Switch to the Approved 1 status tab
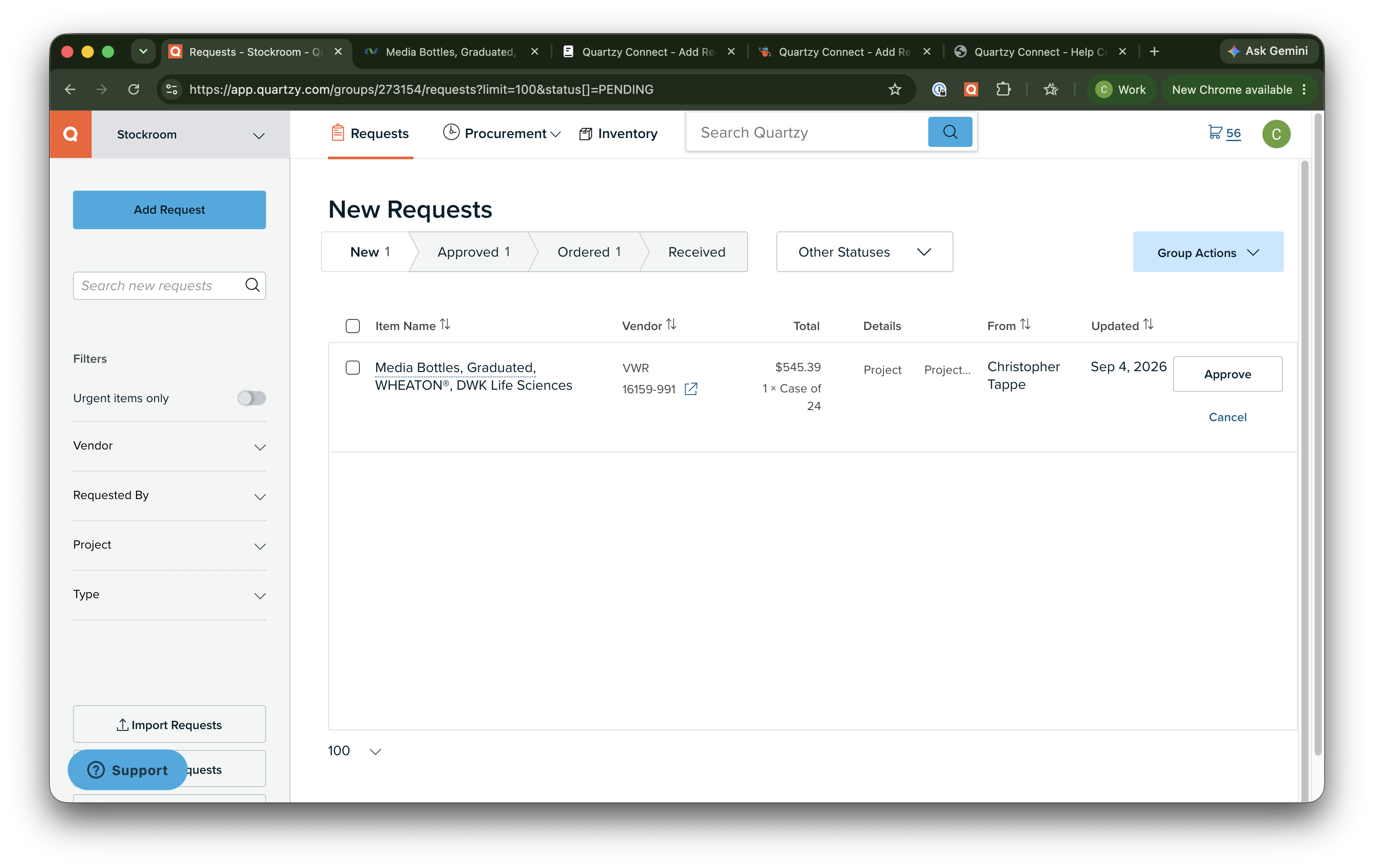 473,251
